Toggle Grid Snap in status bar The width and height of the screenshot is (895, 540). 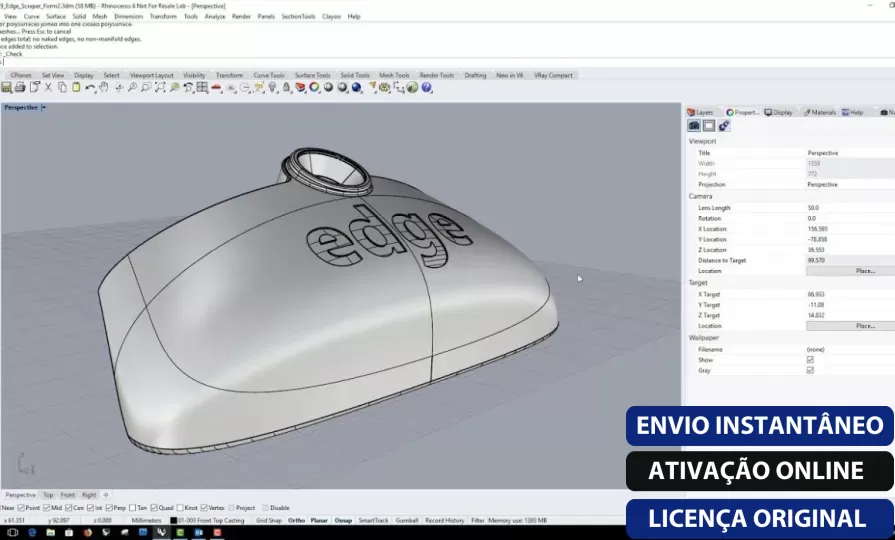(x=269, y=521)
